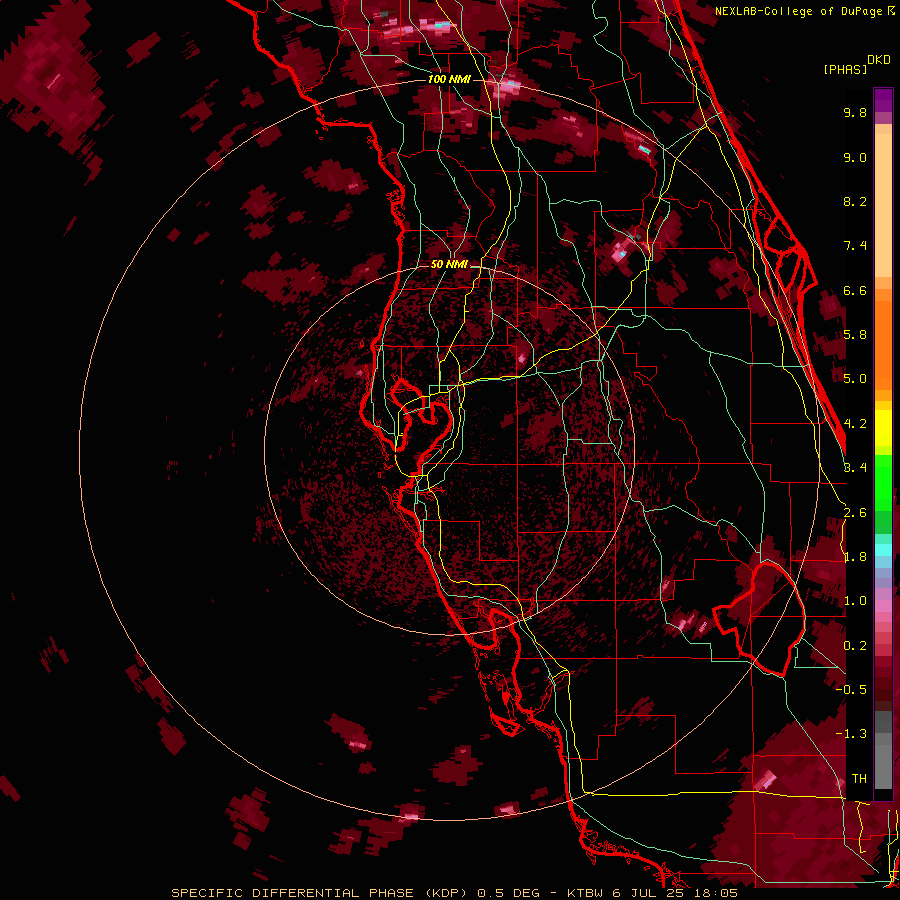This screenshot has width=900, height=900.
Task: Click the 2.6 value on color scale
Action: click(x=855, y=513)
